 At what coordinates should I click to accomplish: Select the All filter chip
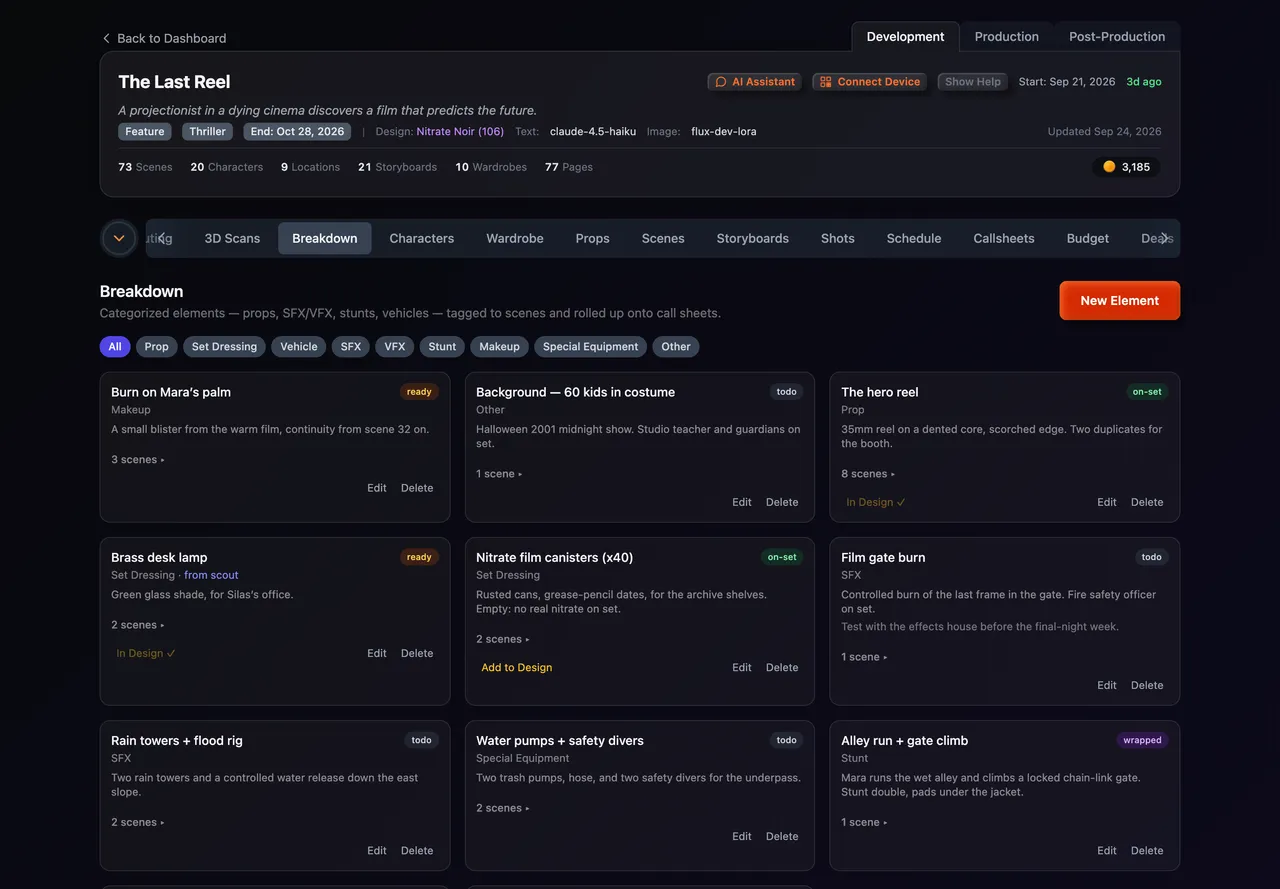115,347
